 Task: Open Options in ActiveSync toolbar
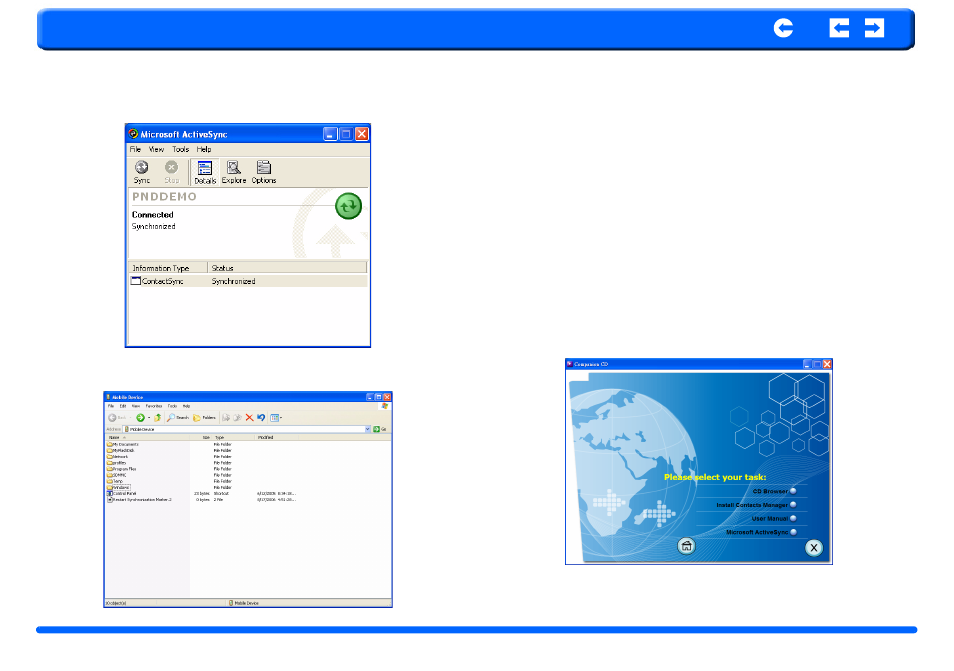pyautogui.click(x=263, y=172)
